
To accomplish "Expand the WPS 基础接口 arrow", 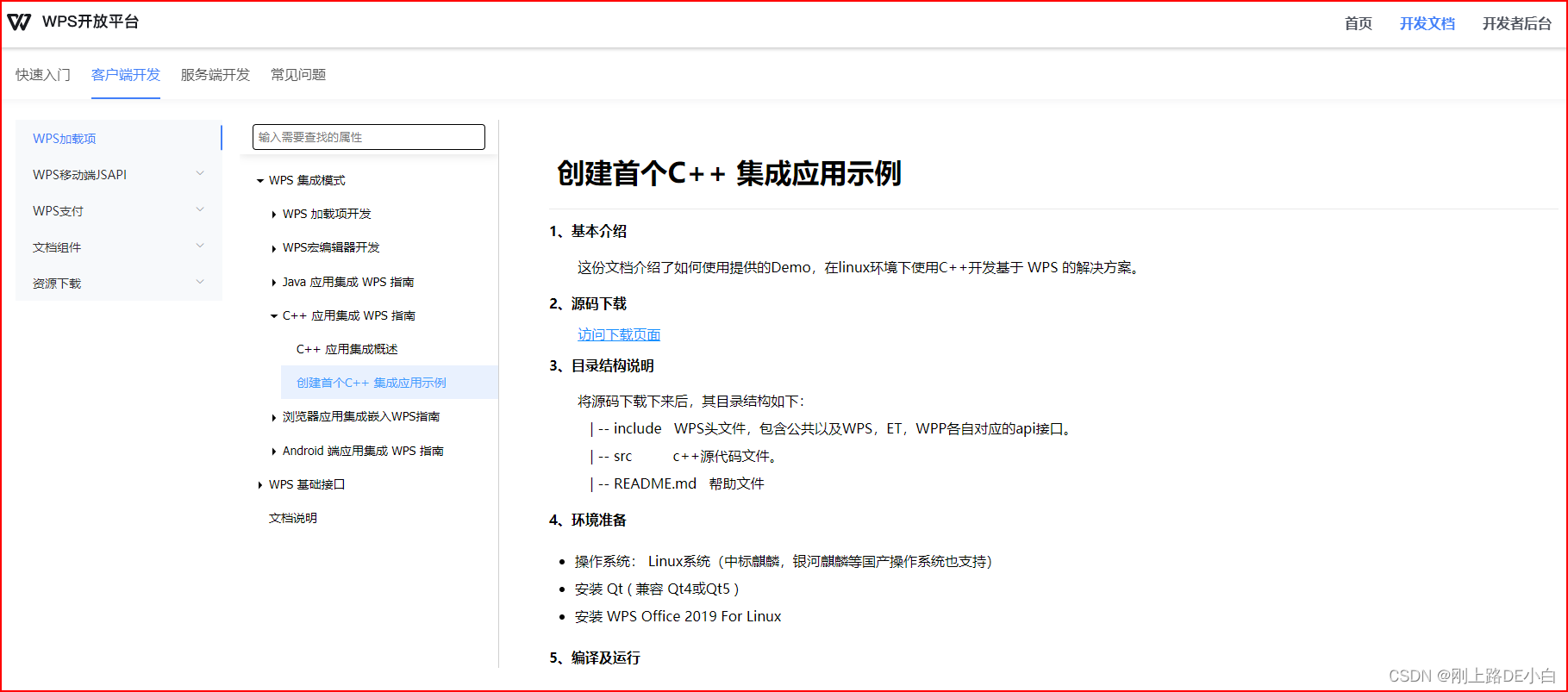I will [x=260, y=485].
